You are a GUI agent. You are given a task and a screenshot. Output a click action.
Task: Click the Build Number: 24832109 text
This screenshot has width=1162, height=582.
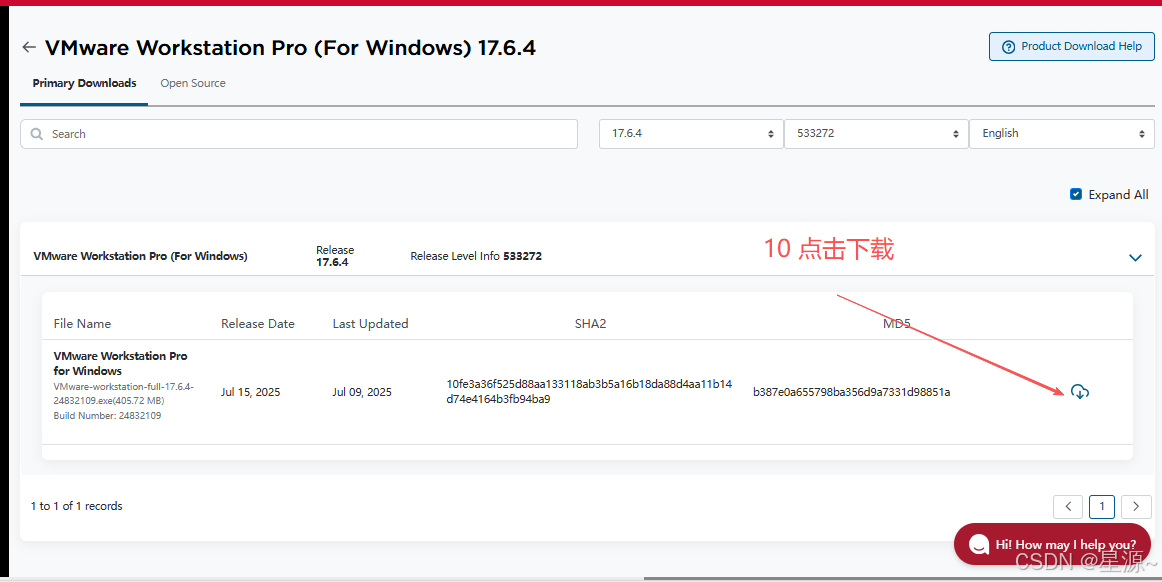pyautogui.click(x=107, y=416)
